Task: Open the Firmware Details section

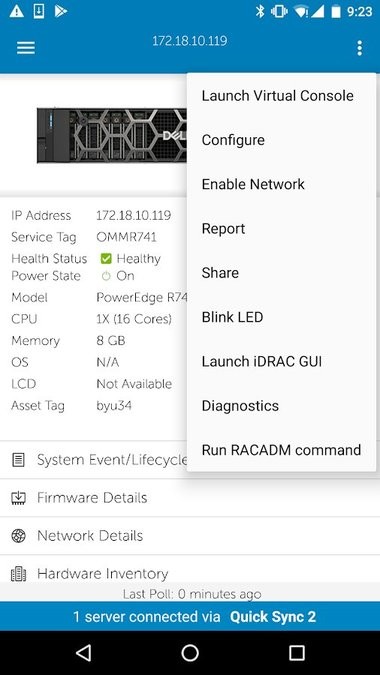Action: 190,498
